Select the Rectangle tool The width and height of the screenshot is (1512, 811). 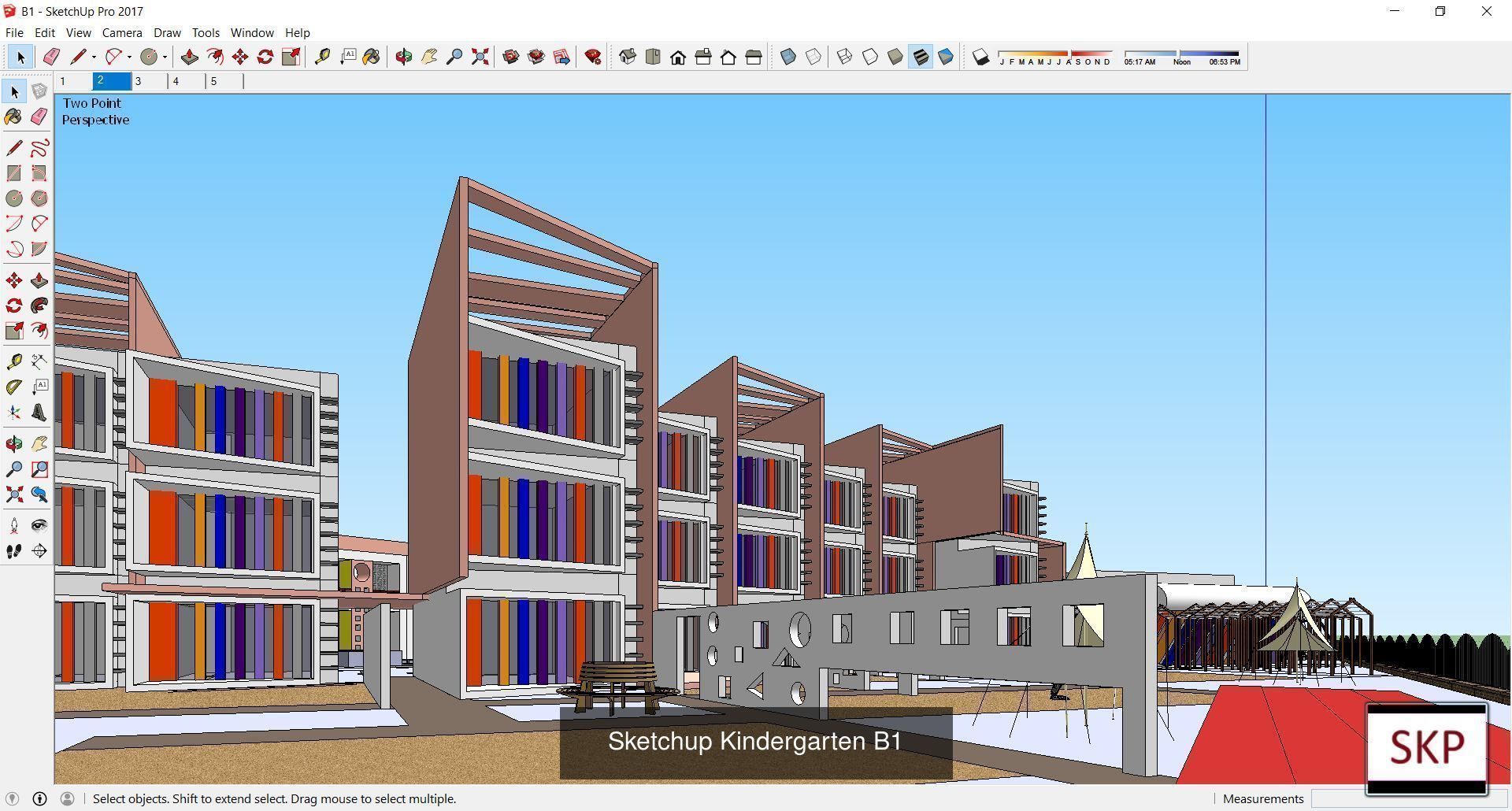click(14, 172)
